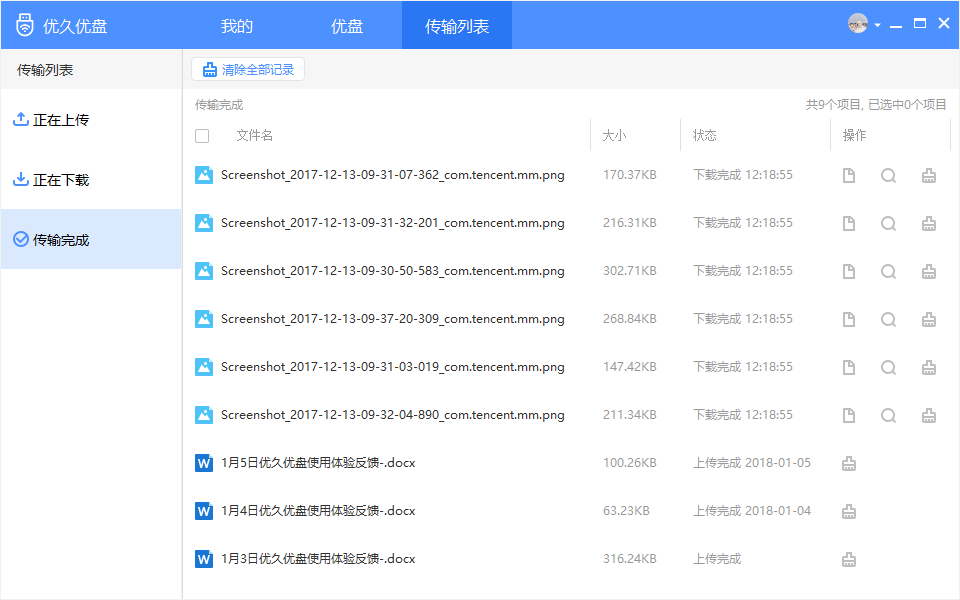This screenshot has height=600, width=960.
Task: Clear record icon for 1月5日 docx row
Action: tap(849, 463)
